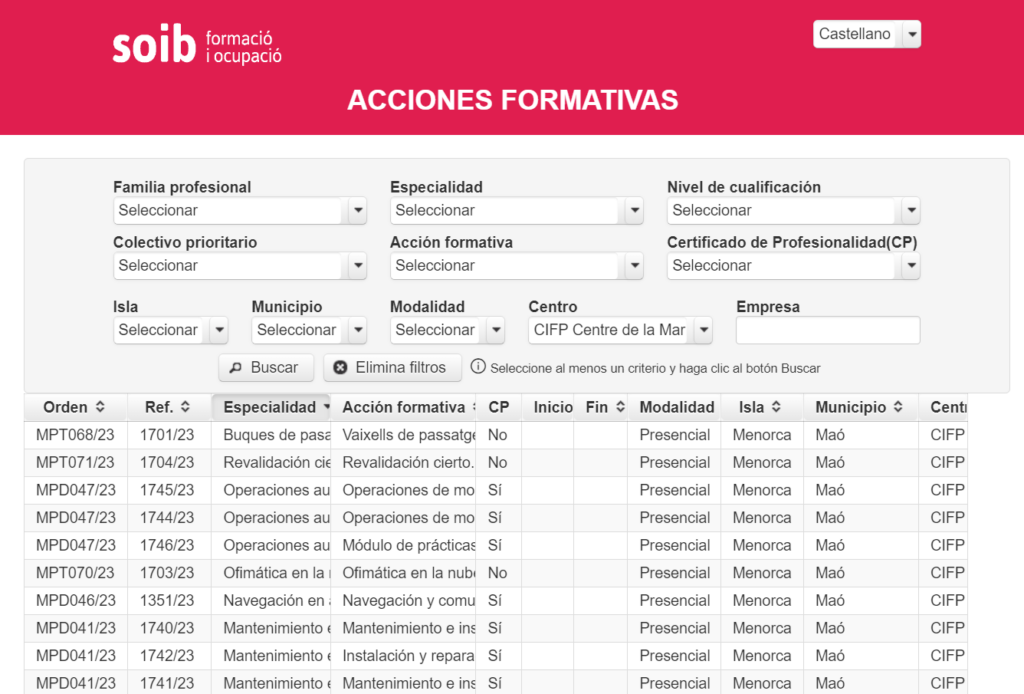Click the Elimina filtros button
This screenshot has width=1024, height=694.
tap(392, 367)
